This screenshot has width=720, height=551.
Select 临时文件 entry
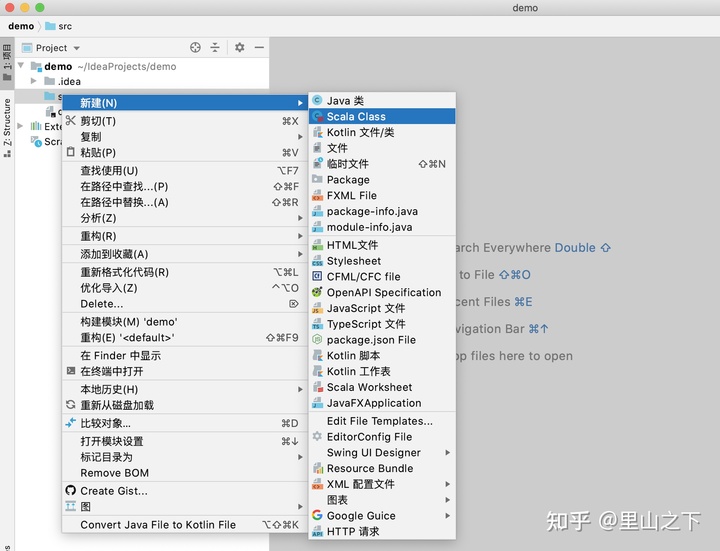382,163
